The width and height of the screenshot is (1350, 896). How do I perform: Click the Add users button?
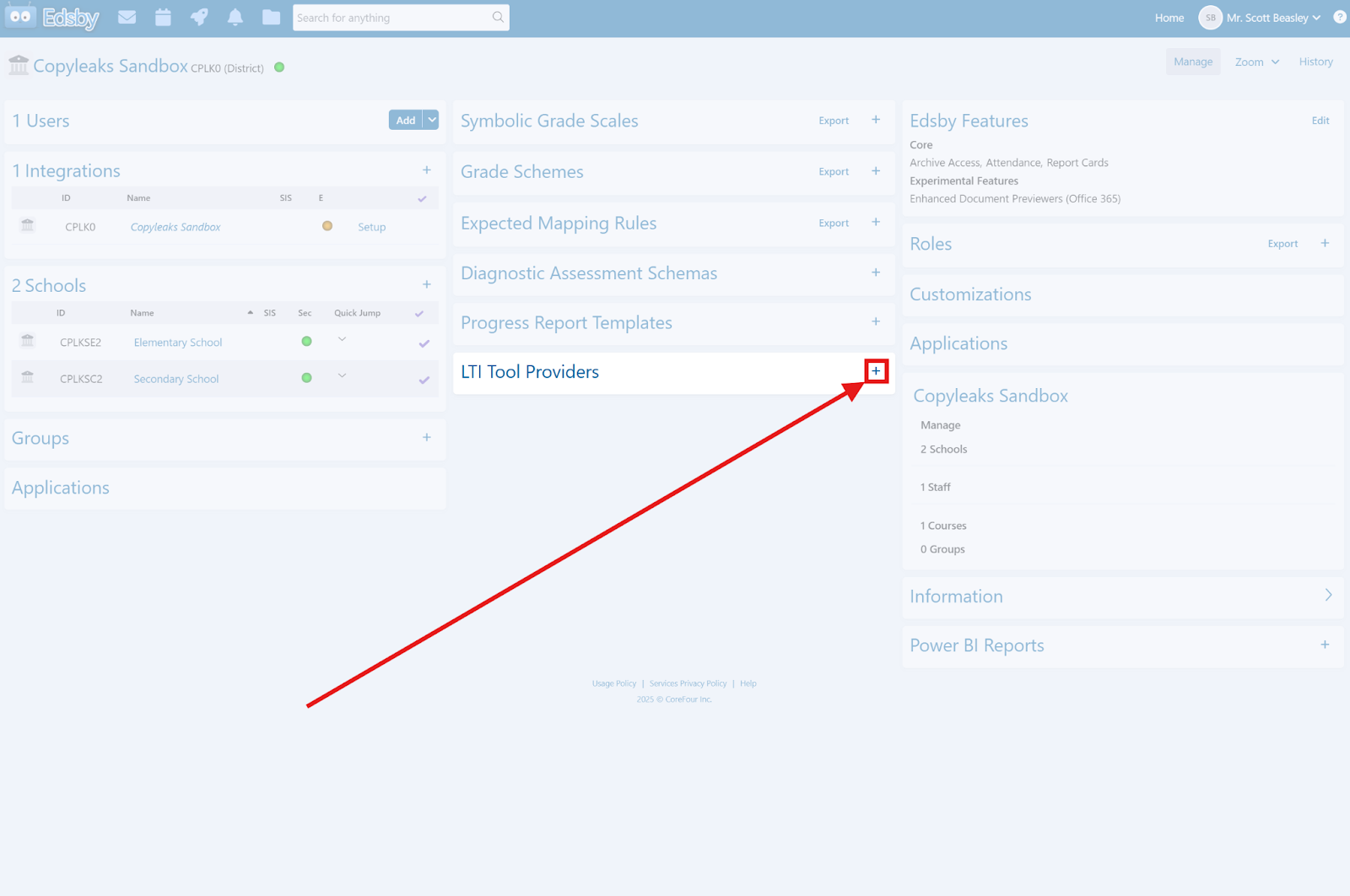click(406, 120)
